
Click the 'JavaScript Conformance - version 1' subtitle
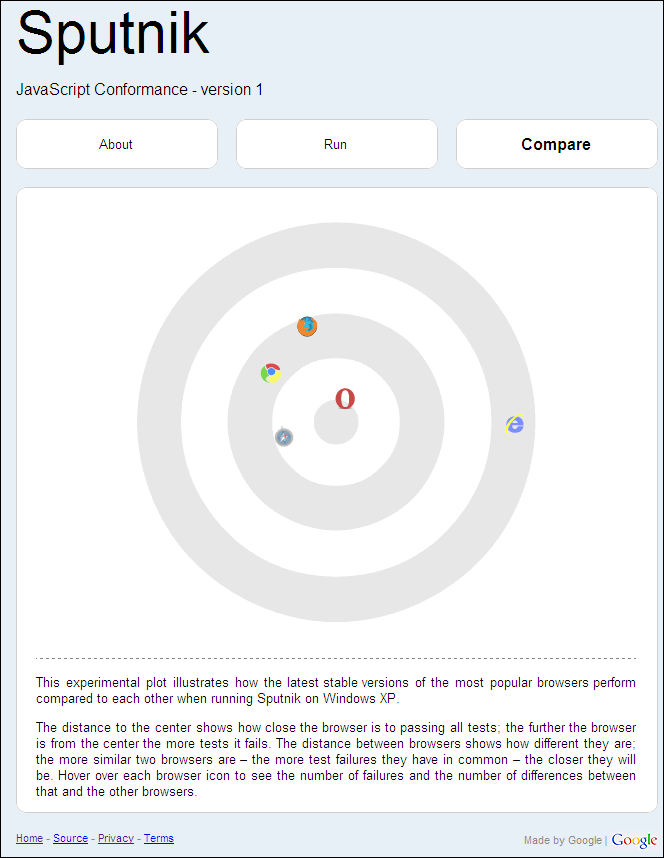pyautogui.click(x=140, y=89)
